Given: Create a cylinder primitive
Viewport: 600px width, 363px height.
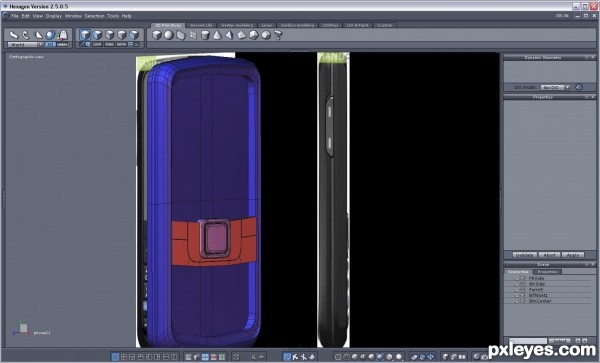Looking at the screenshot, I should click(205, 35).
